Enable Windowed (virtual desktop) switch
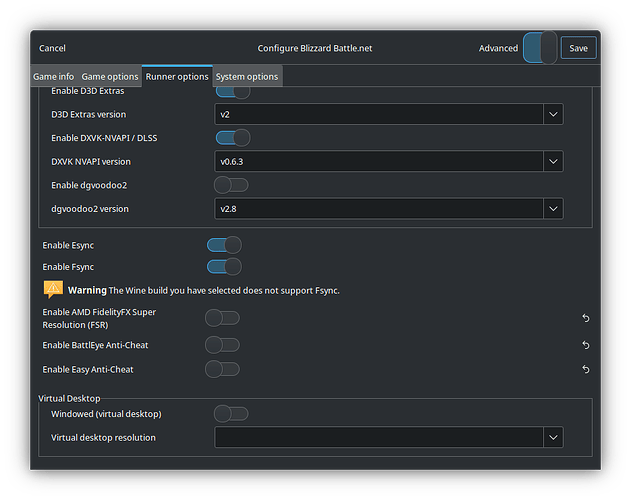 coord(232,413)
